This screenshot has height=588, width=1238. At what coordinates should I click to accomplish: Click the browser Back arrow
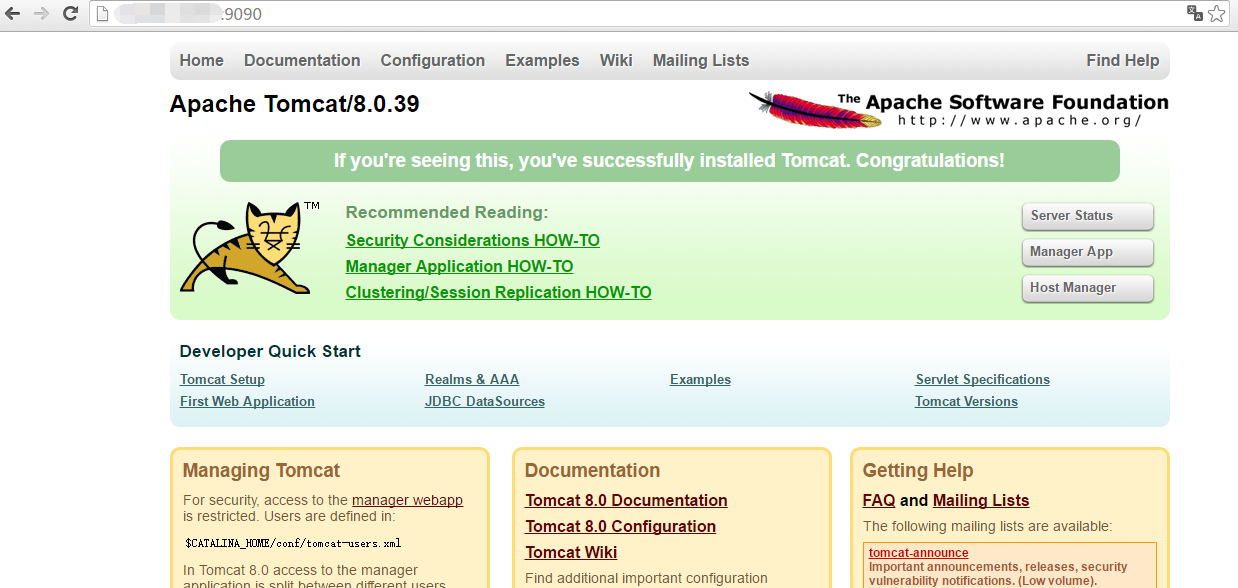click(14, 14)
